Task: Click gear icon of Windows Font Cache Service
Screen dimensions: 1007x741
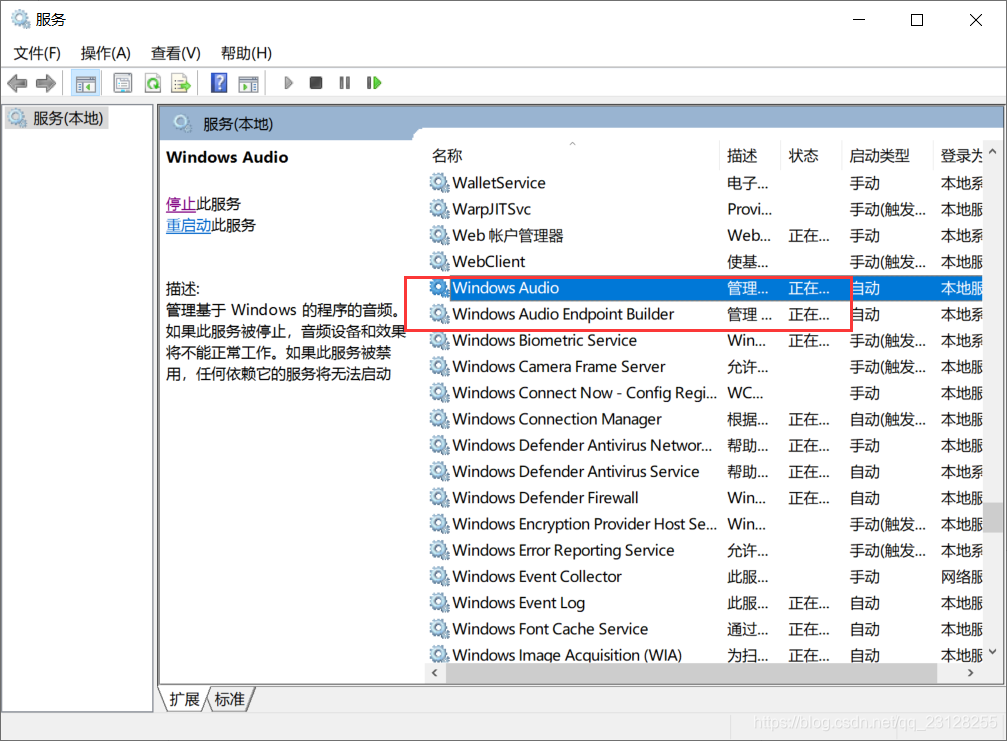Action: coord(439,629)
